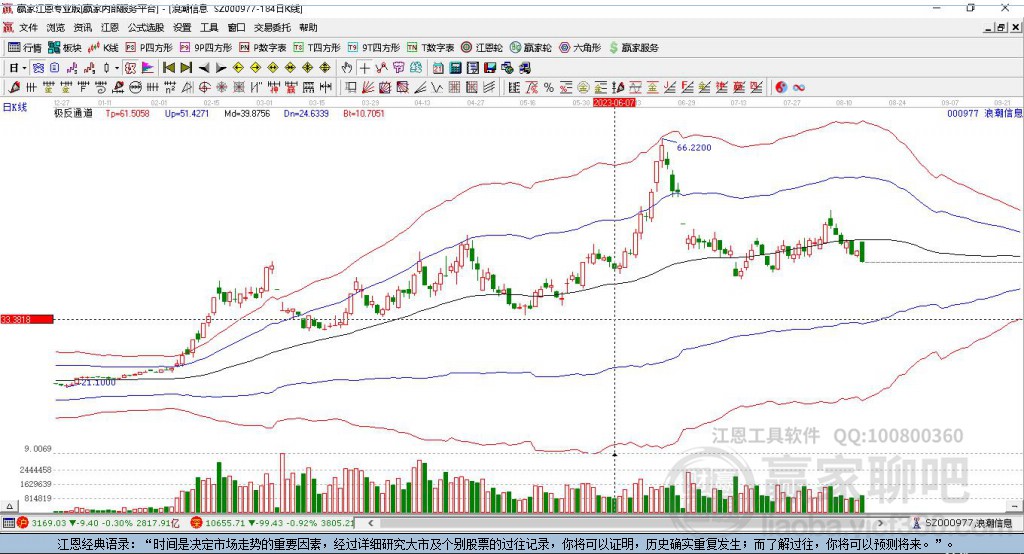Open the 赢家轮 wheel tool
The image size is (1024, 554).
pyautogui.click(x=531, y=48)
